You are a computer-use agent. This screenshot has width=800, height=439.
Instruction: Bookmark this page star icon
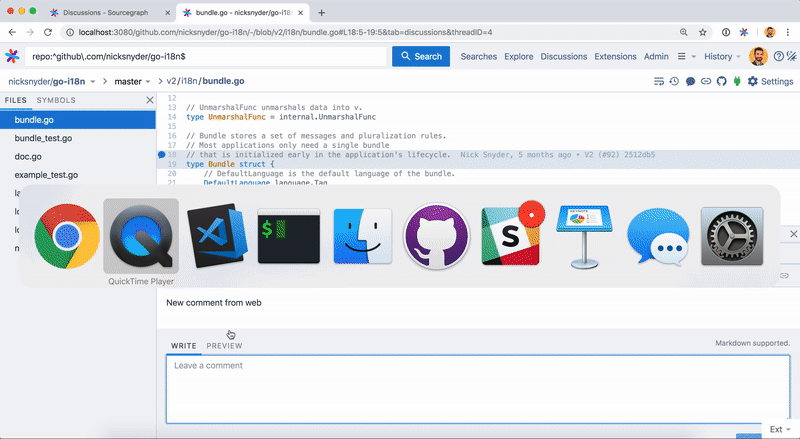(x=703, y=32)
